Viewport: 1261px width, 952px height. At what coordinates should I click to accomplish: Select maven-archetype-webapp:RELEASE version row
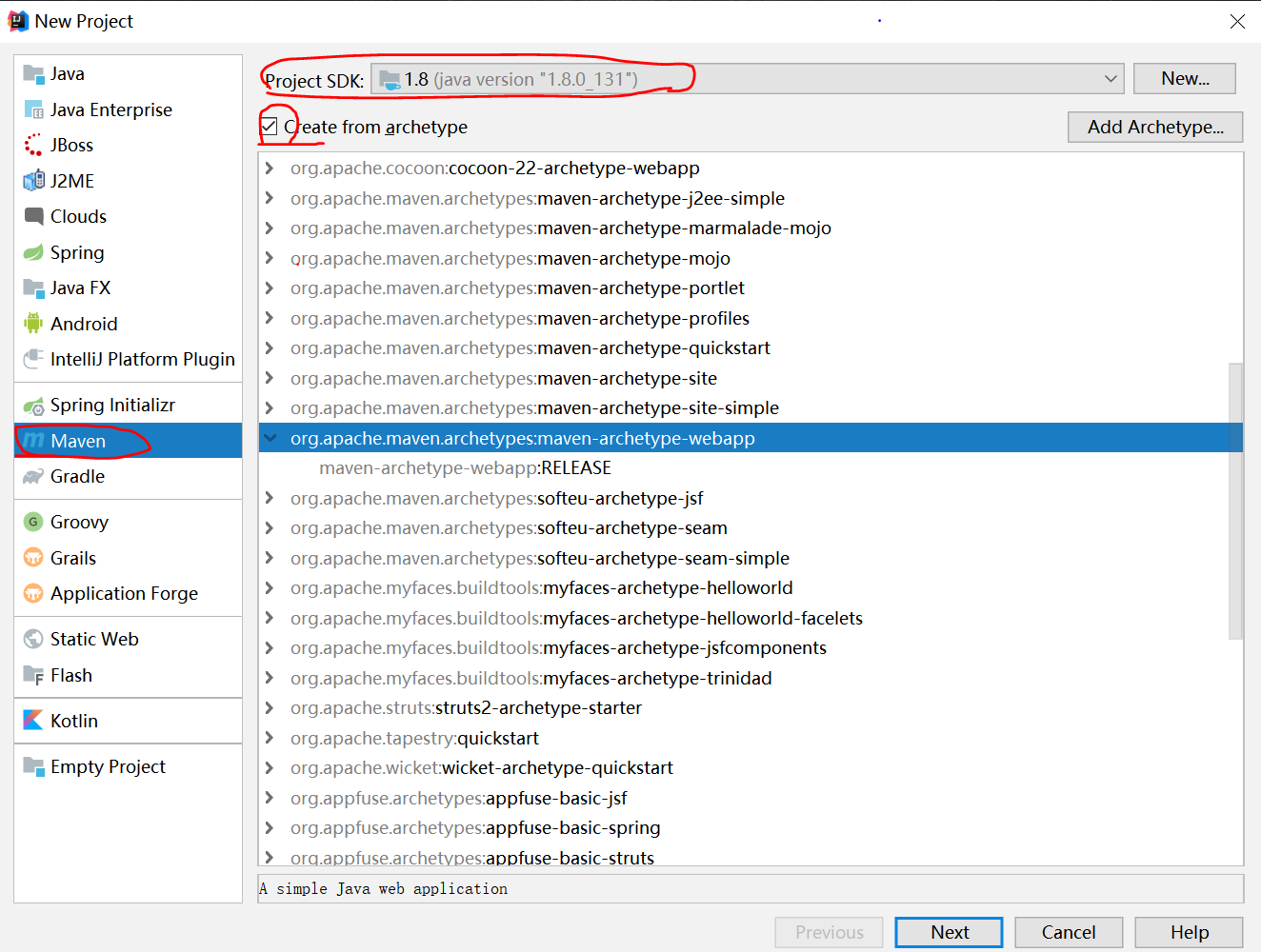pos(751,468)
